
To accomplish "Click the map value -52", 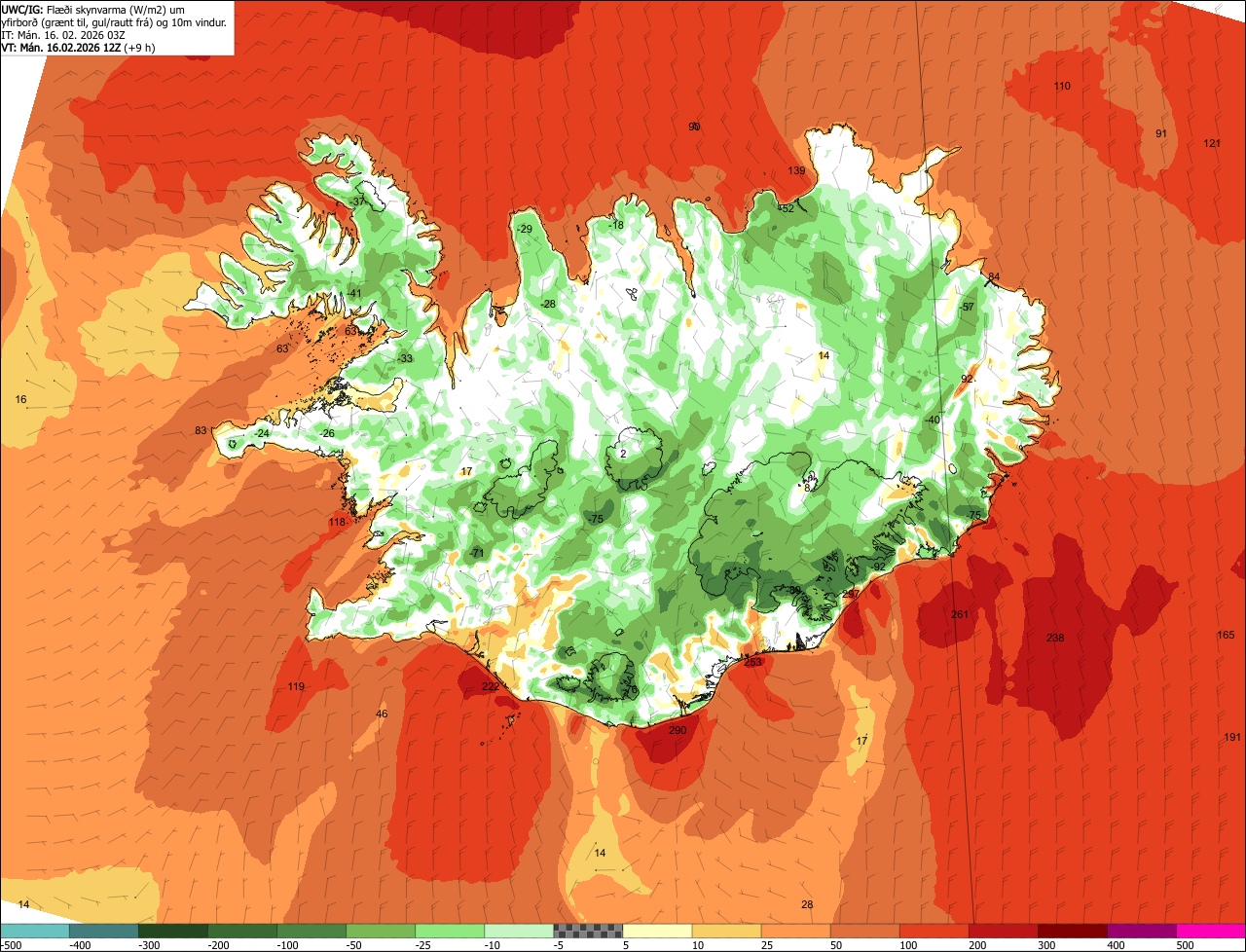I will (787, 208).
